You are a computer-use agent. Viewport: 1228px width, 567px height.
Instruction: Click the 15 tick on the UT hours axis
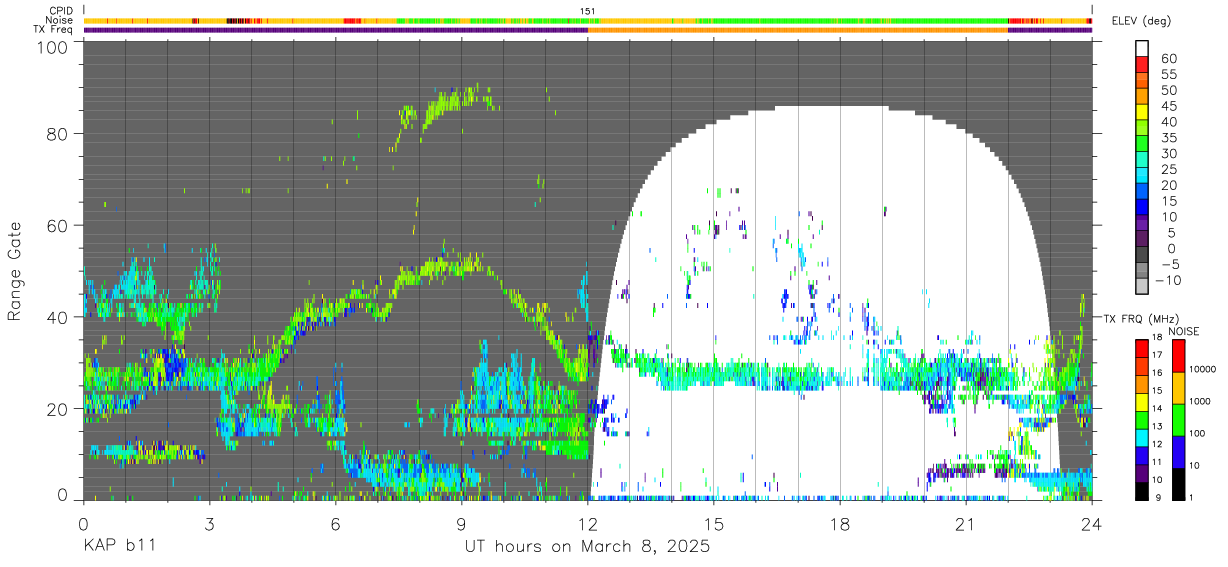[713, 523]
